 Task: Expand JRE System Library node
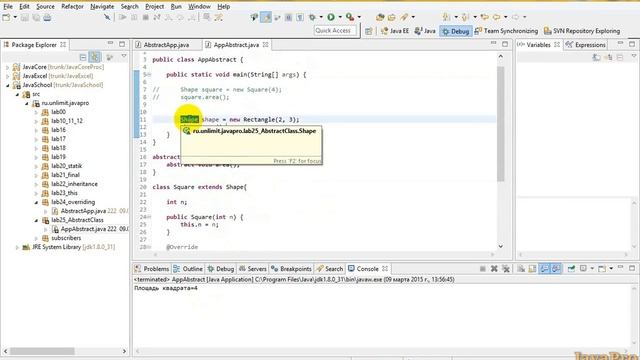(x=17, y=247)
